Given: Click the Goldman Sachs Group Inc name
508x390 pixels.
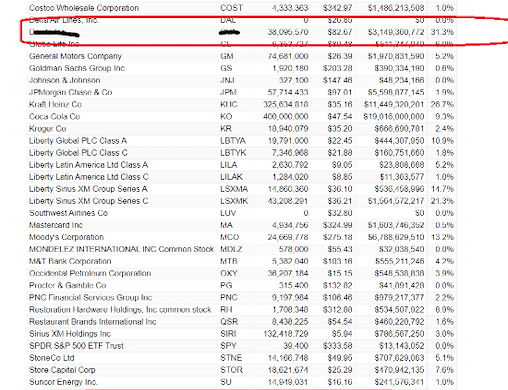Looking at the screenshot, I should tap(77, 68).
